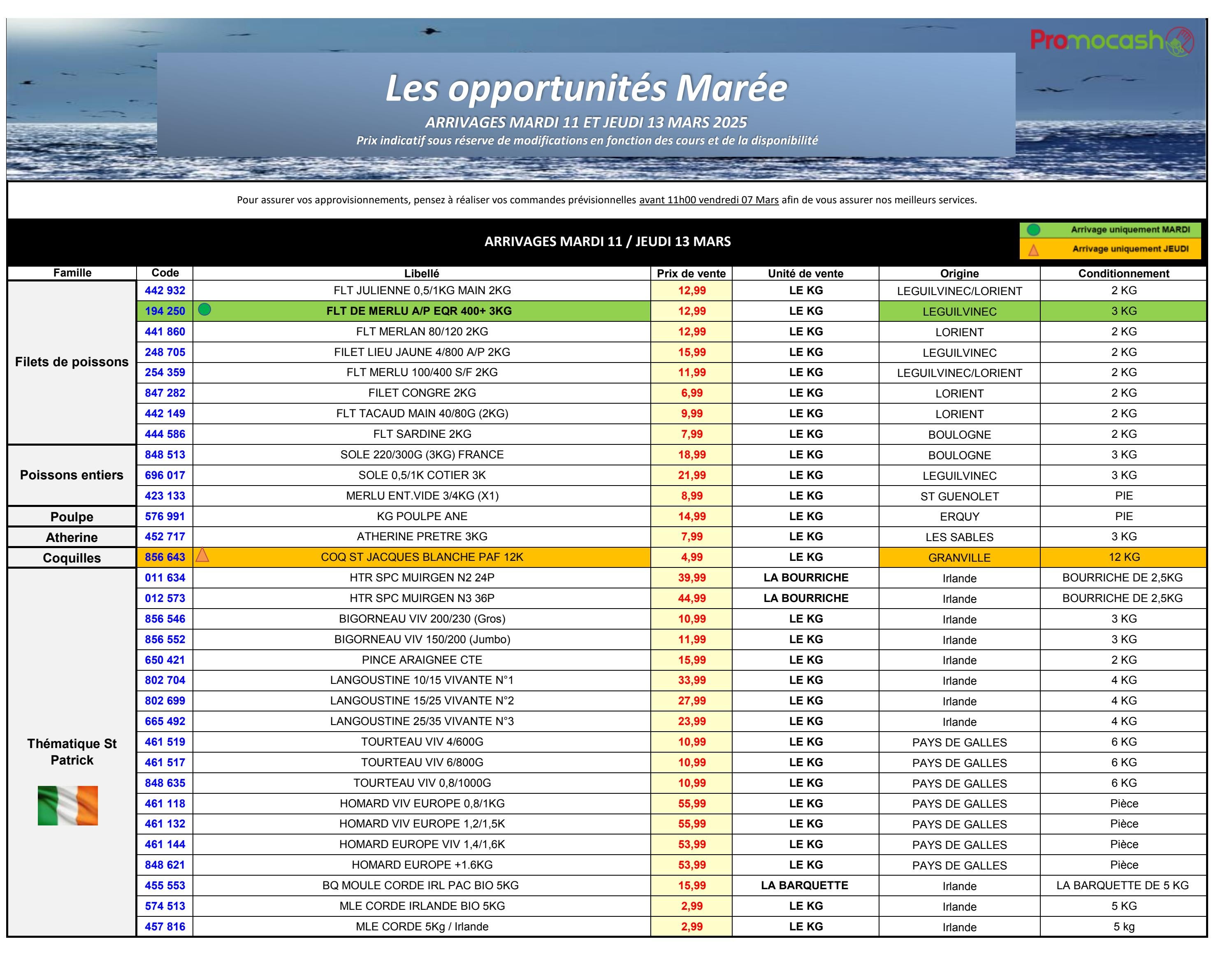The height and width of the screenshot is (953, 1232).
Task: Click 'MERLU ENT.VIDE 3/4KG (X1)' label
Action: [422, 495]
